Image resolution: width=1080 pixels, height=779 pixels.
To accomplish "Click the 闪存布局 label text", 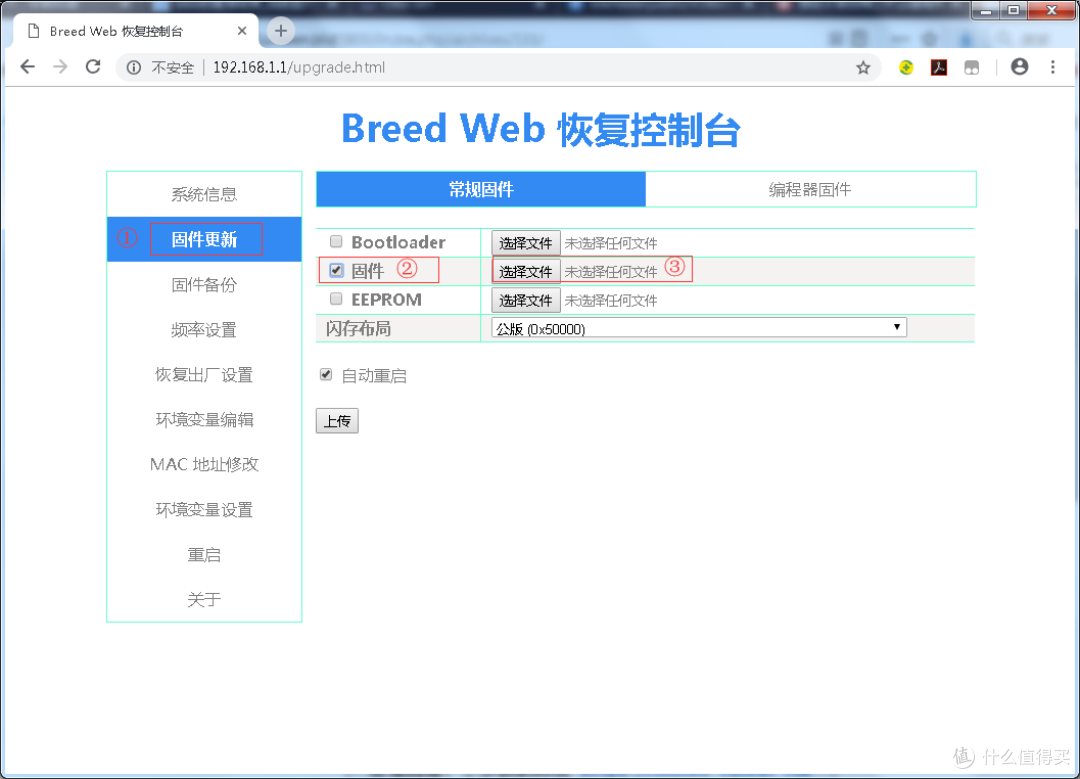I will pos(358,329).
